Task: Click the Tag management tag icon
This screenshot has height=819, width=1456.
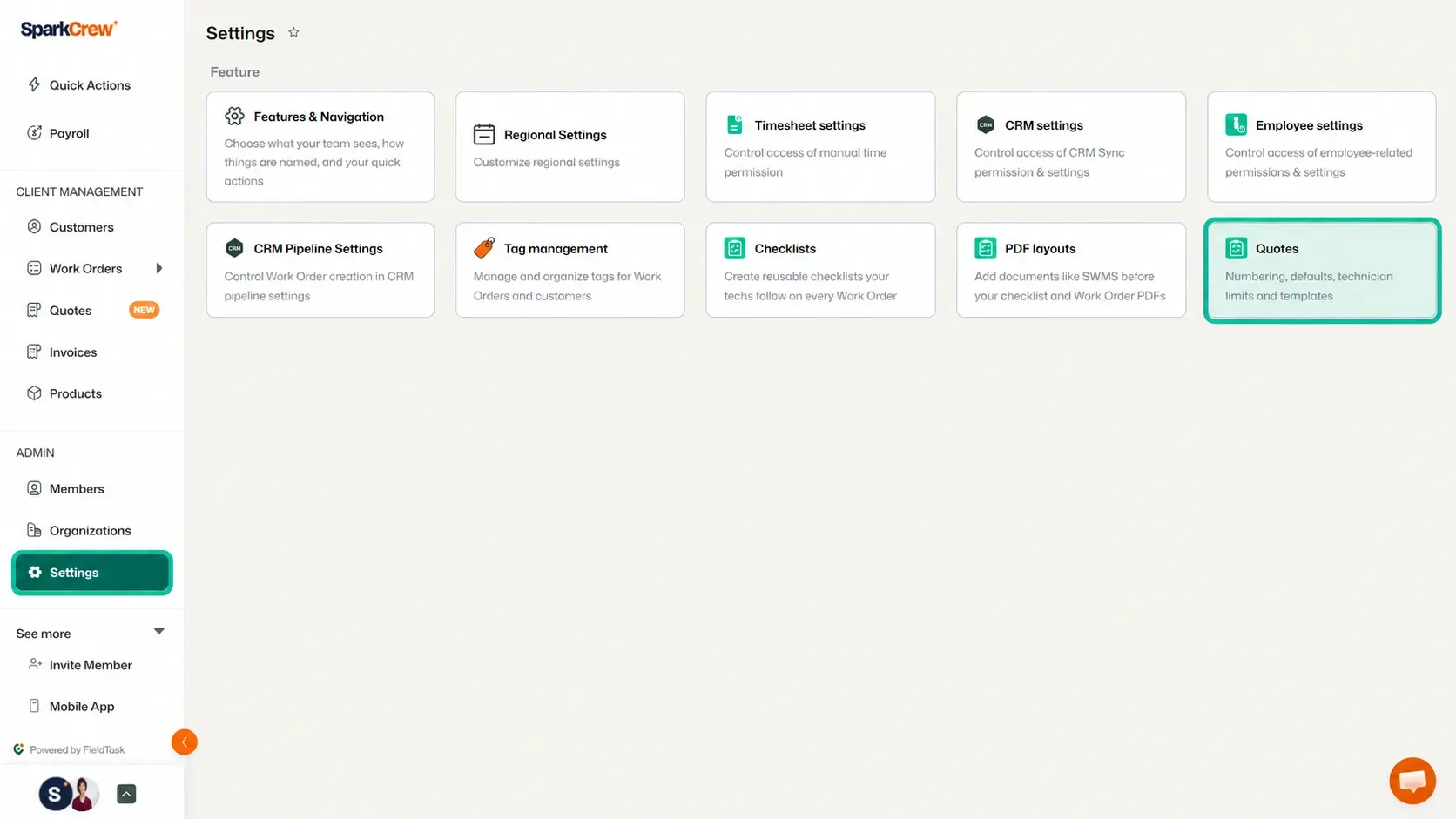Action: 484,248
